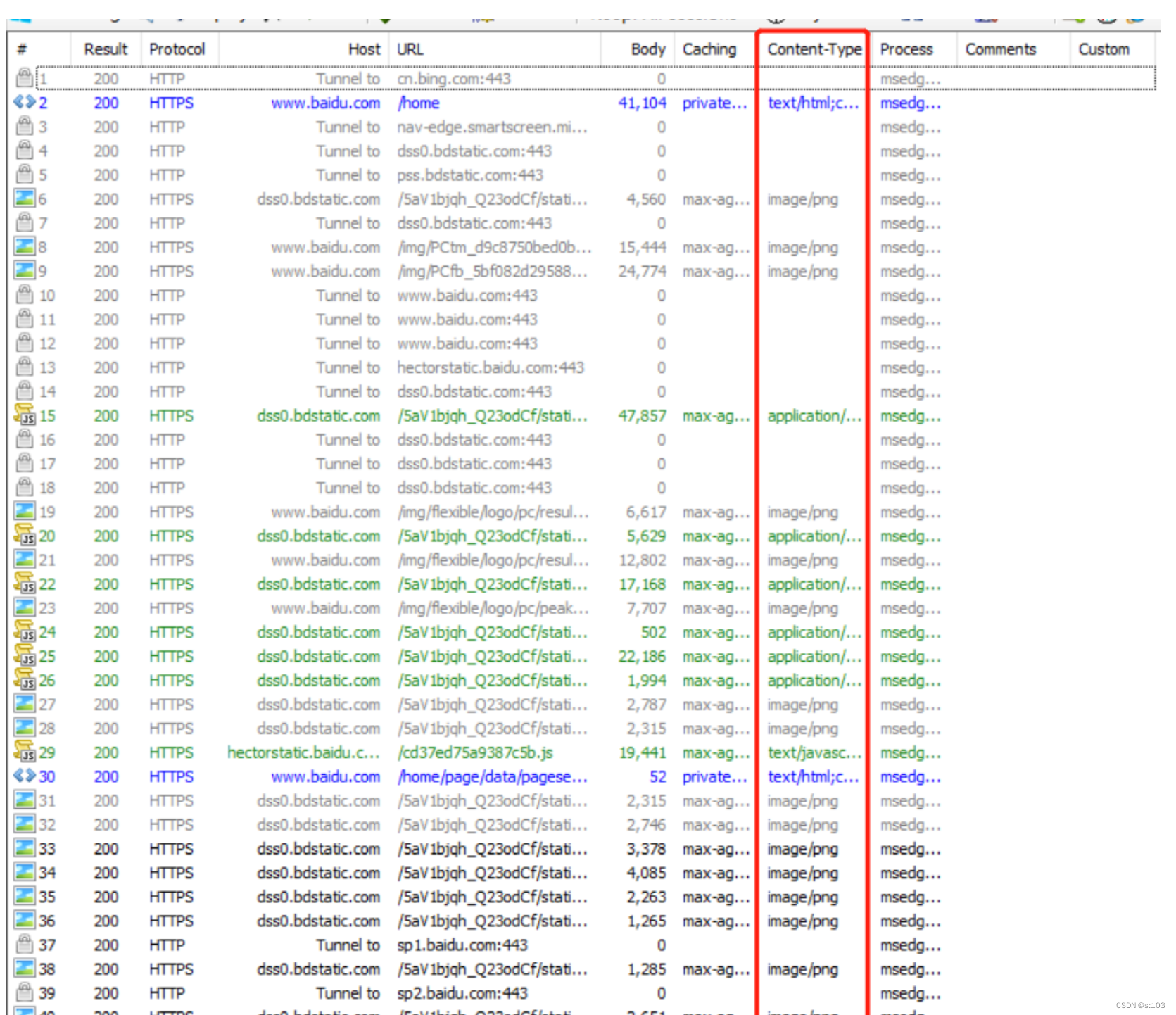Click the Process column header
This screenshot has width=1176, height=1015.
[913, 49]
